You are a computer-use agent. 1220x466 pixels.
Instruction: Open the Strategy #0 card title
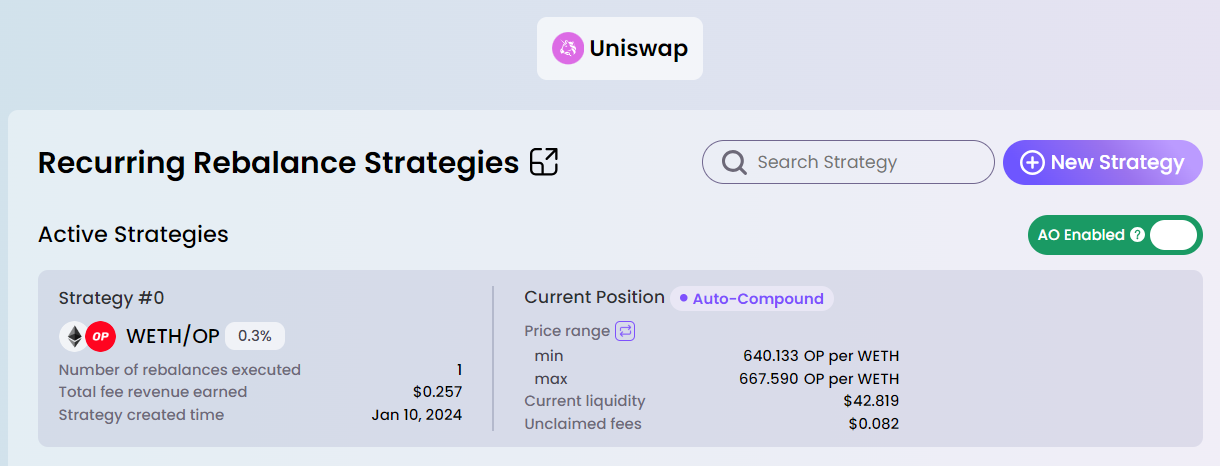click(111, 298)
